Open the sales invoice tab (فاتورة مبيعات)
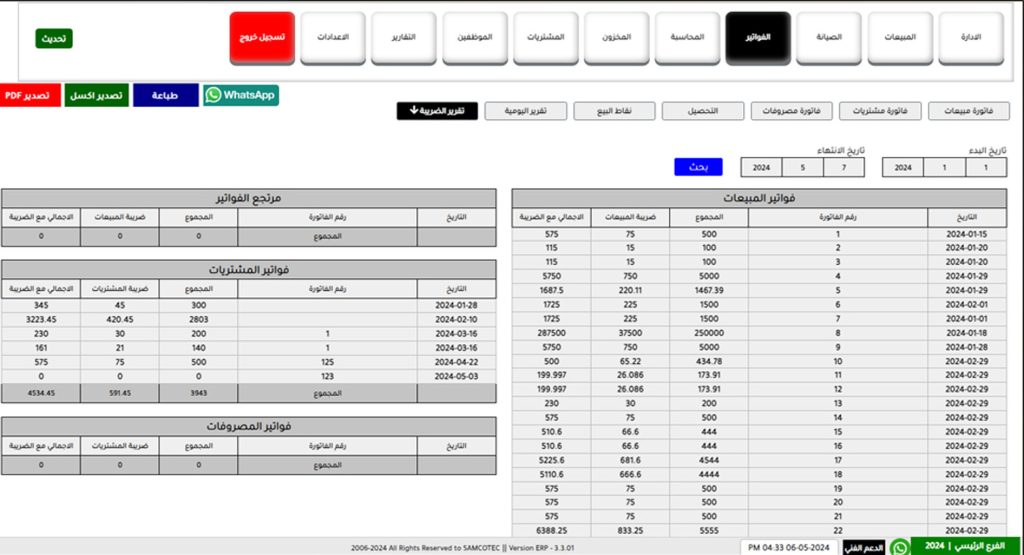The height and width of the screenshot is (555, 1024). 969,111
